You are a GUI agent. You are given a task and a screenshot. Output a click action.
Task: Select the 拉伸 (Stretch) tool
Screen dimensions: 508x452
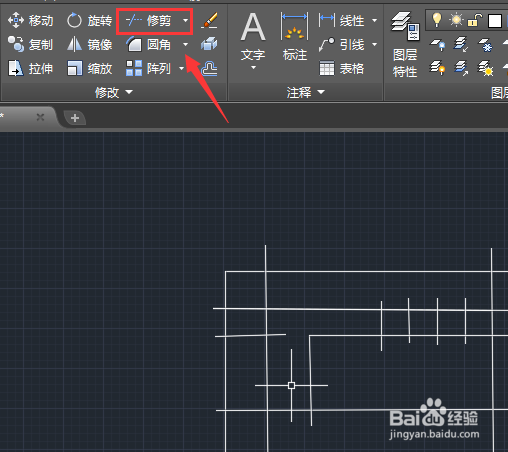click(x=30, y=68)
